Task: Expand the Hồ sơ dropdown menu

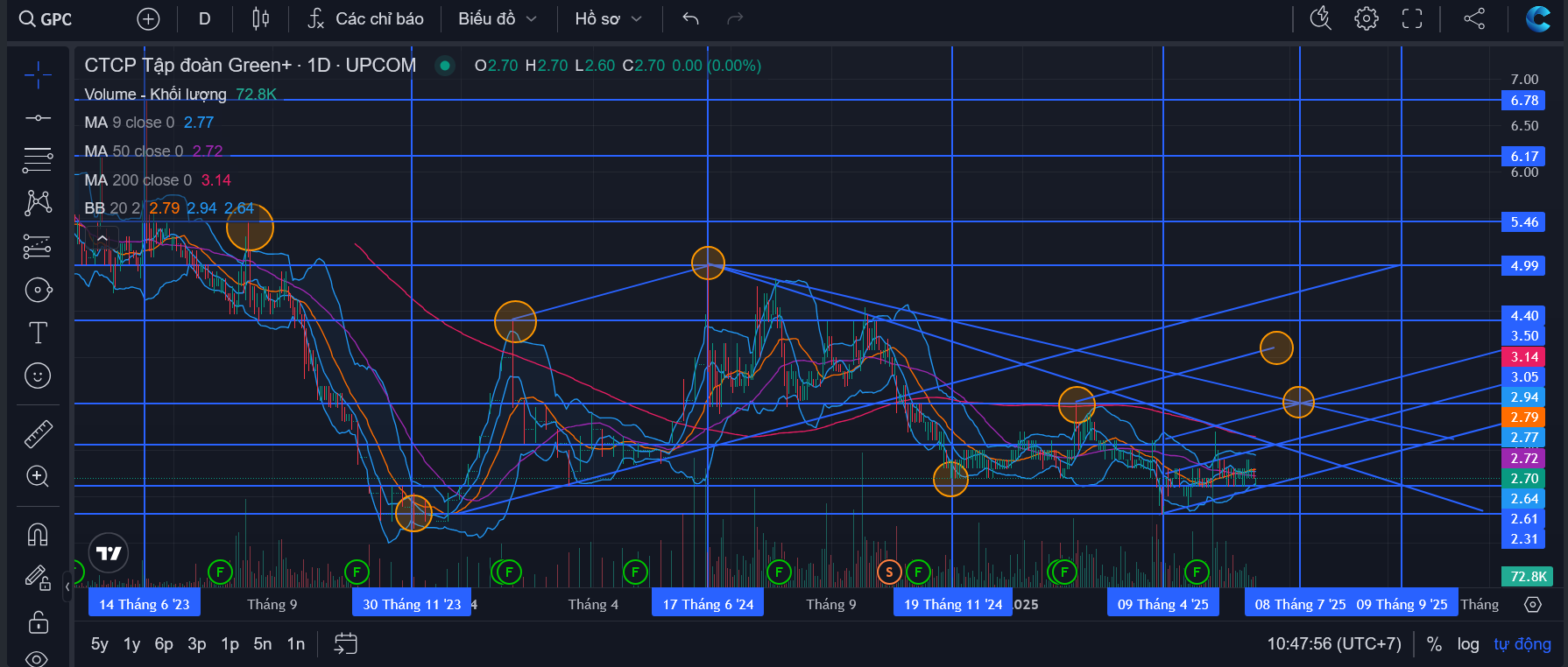Action: pos(609,18)
